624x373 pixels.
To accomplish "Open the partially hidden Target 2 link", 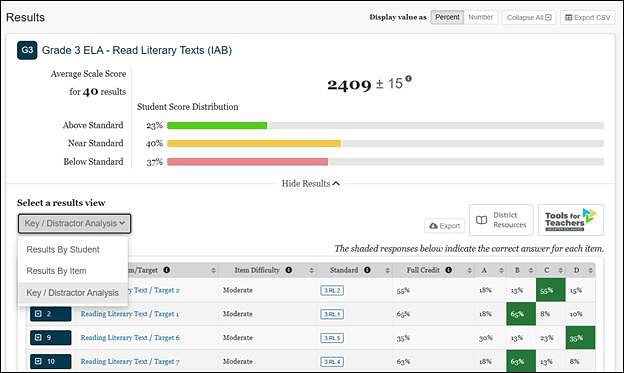I will click(x=154, y=290).
